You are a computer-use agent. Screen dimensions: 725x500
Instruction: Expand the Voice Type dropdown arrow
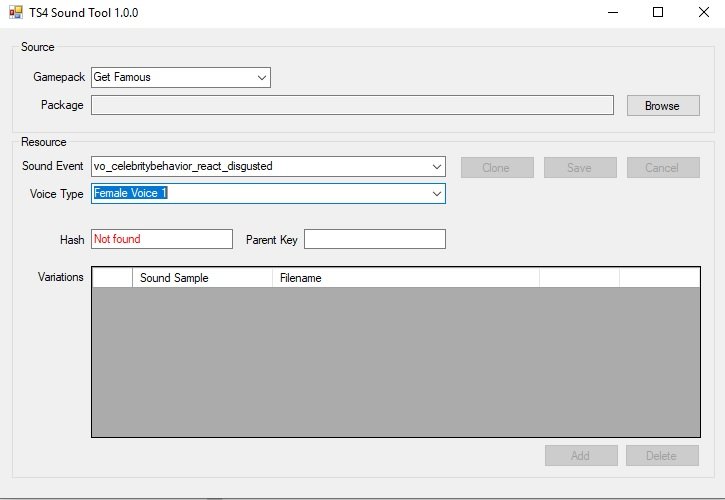point(436,193)
